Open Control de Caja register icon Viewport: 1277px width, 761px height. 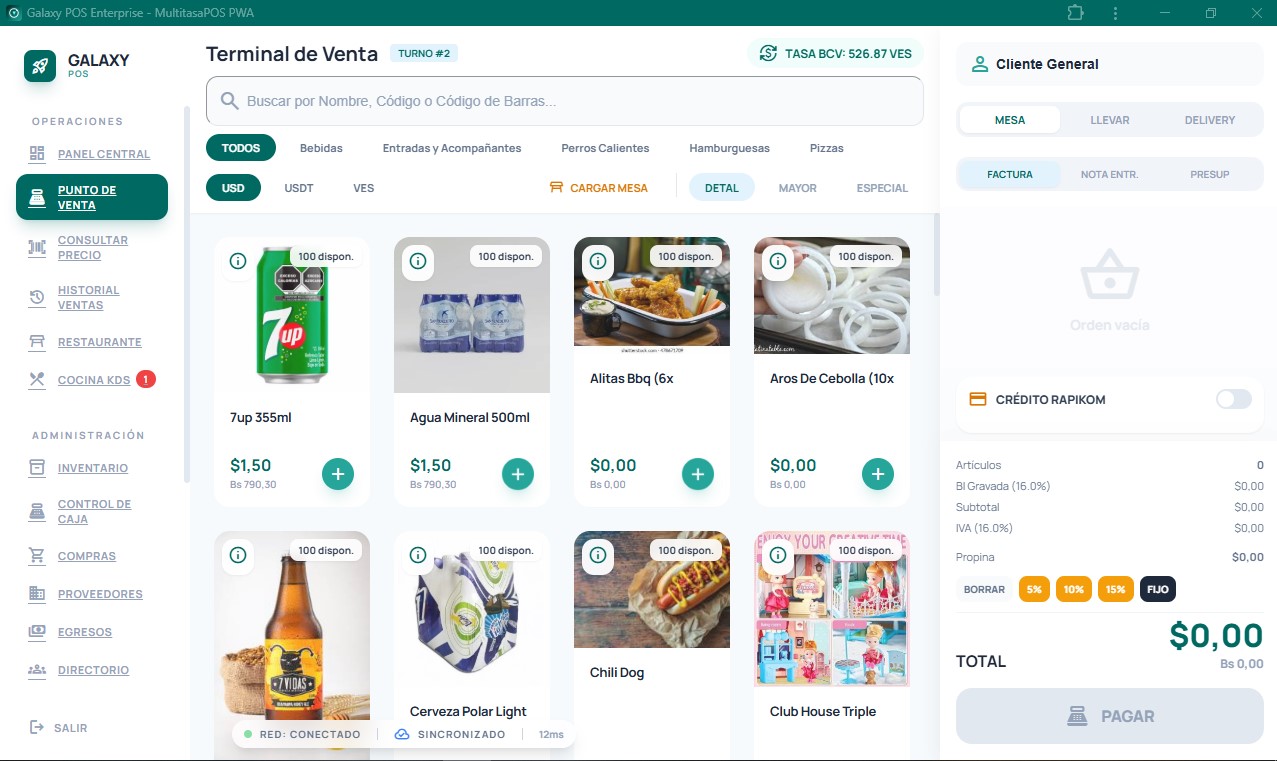[x=37, y=512]
